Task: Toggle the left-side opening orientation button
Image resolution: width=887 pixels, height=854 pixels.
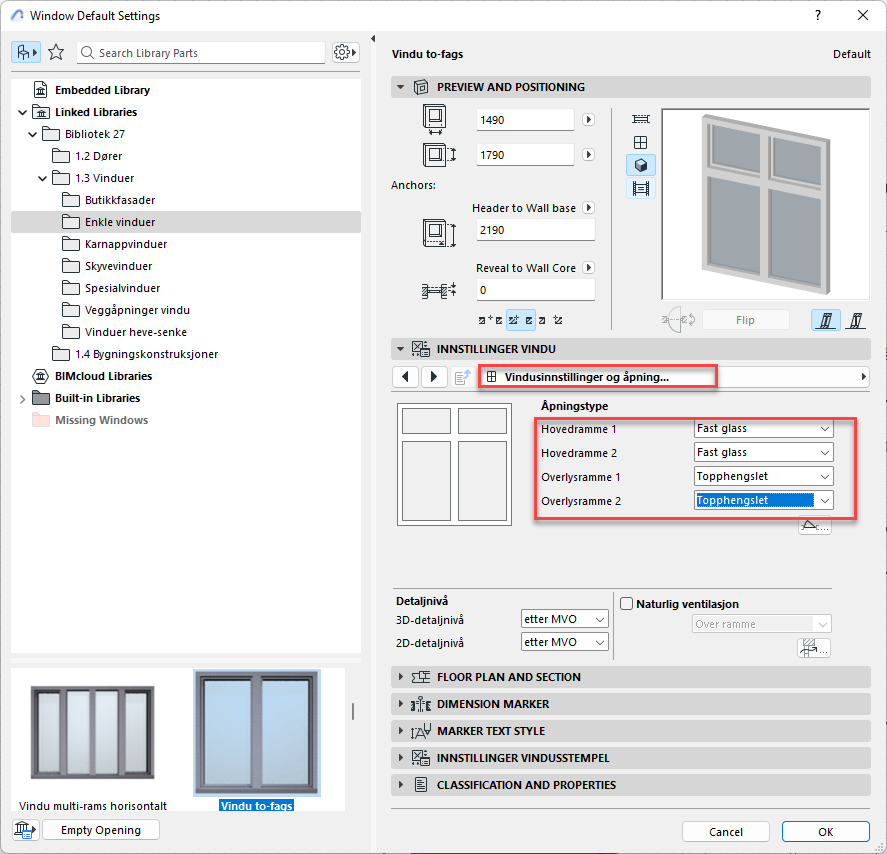Action: 826,320
